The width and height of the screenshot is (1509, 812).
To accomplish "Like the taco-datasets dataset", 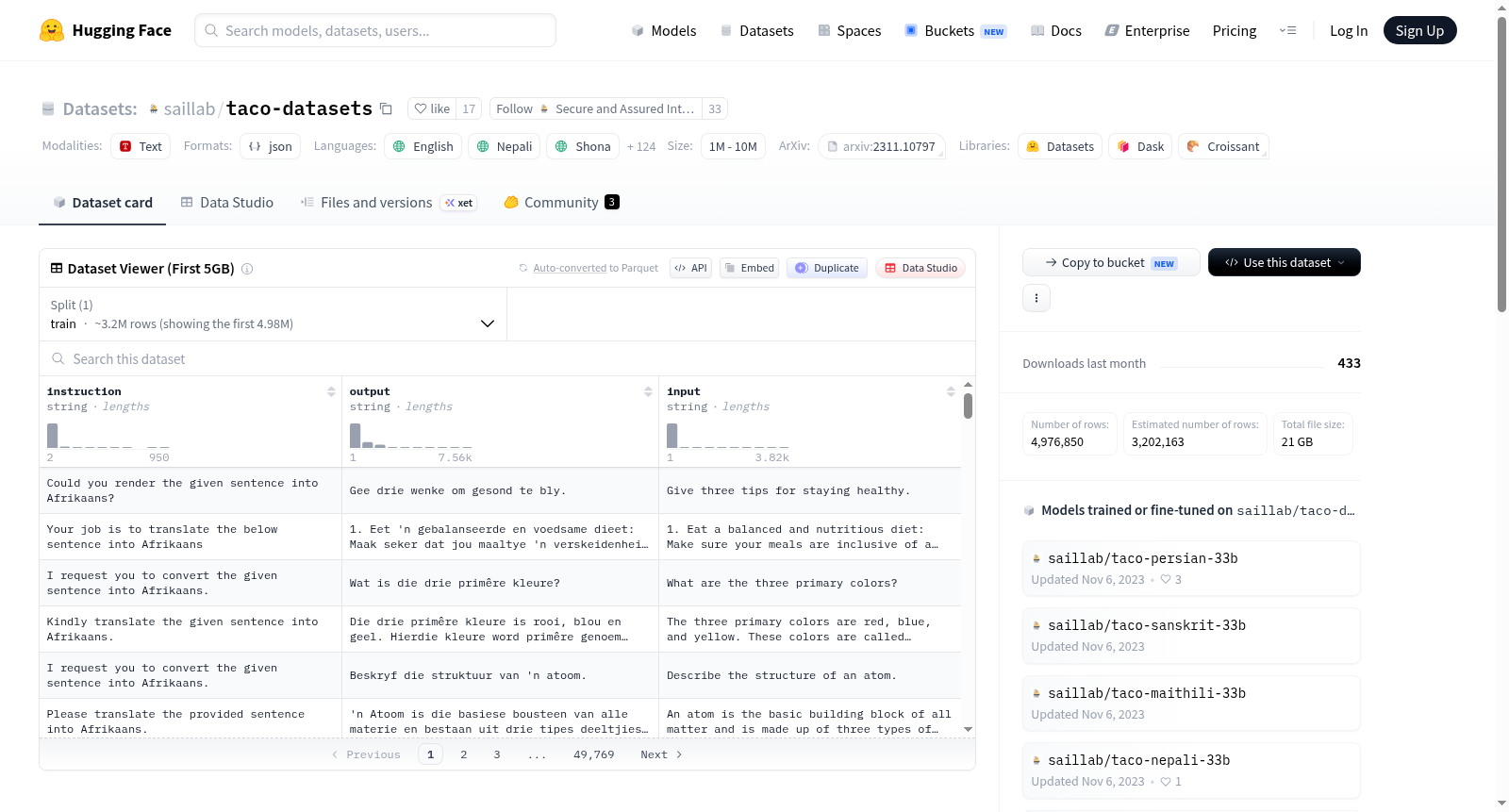I will click(432, 108).
